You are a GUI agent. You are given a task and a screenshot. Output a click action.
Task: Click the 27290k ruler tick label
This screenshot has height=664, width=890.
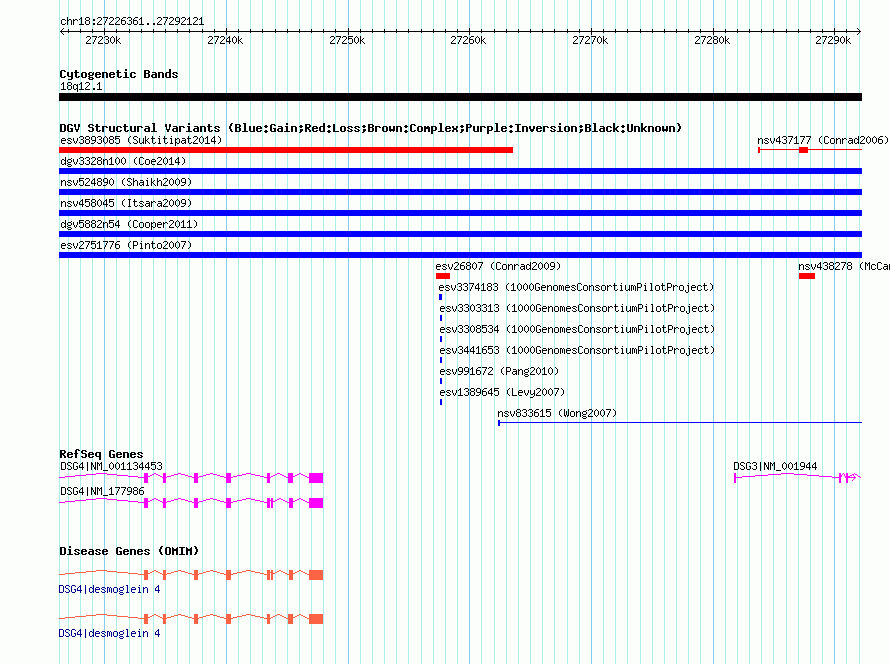click(833, 40)
